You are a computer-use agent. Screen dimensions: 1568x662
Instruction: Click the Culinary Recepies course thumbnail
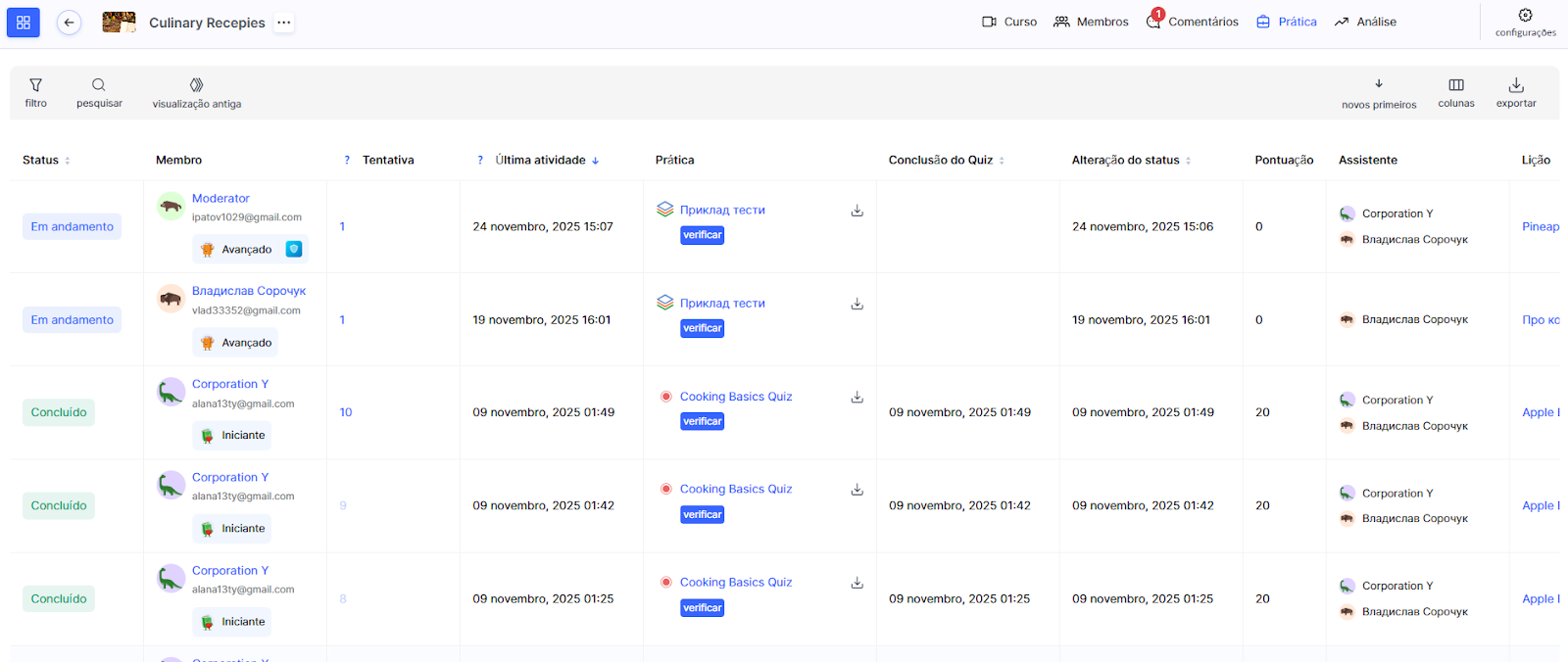[119, 23]
